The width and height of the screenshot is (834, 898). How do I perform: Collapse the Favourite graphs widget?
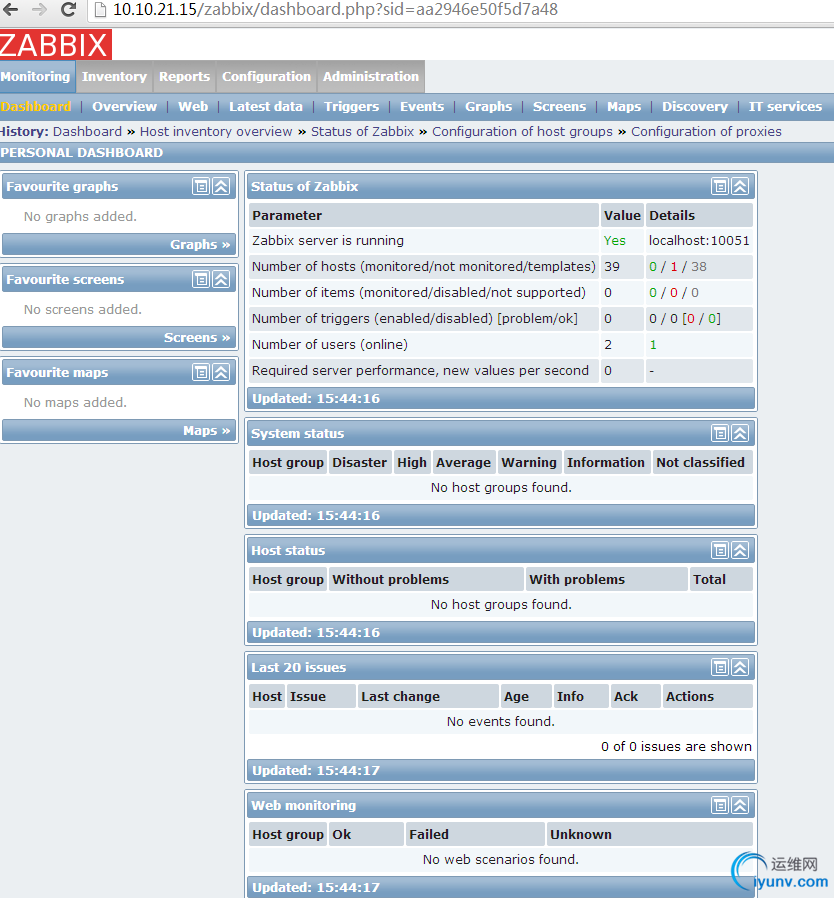pyautogui.click(x=221, y=186)
